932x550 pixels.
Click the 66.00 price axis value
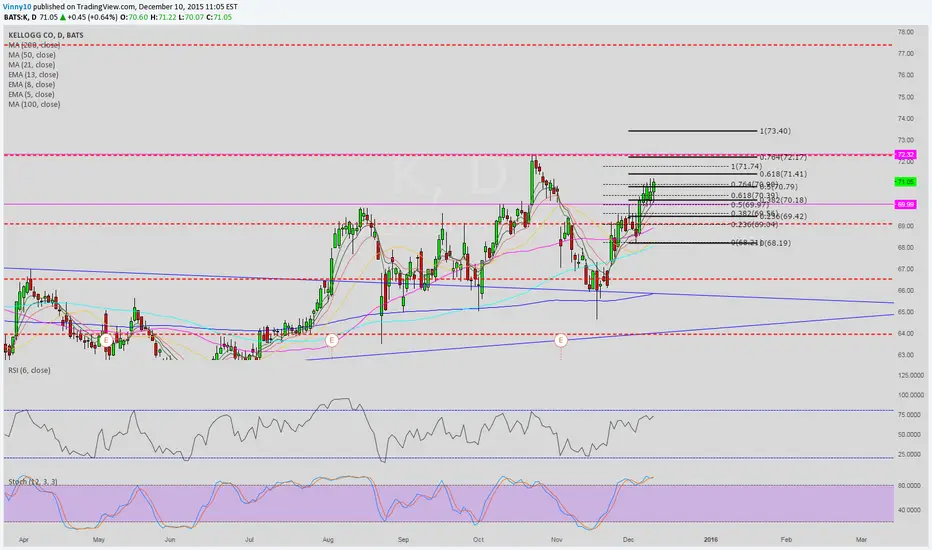(x=906, y=291)
